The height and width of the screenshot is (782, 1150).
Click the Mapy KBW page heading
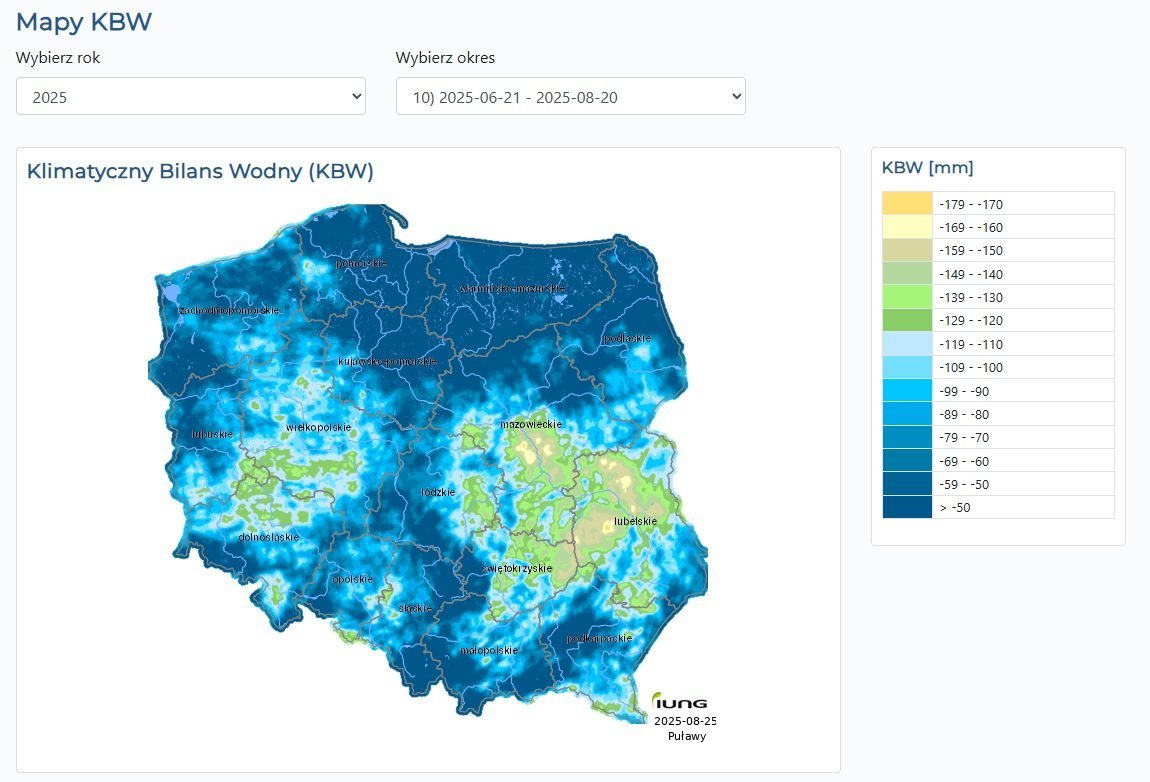[x=84, y=22]
